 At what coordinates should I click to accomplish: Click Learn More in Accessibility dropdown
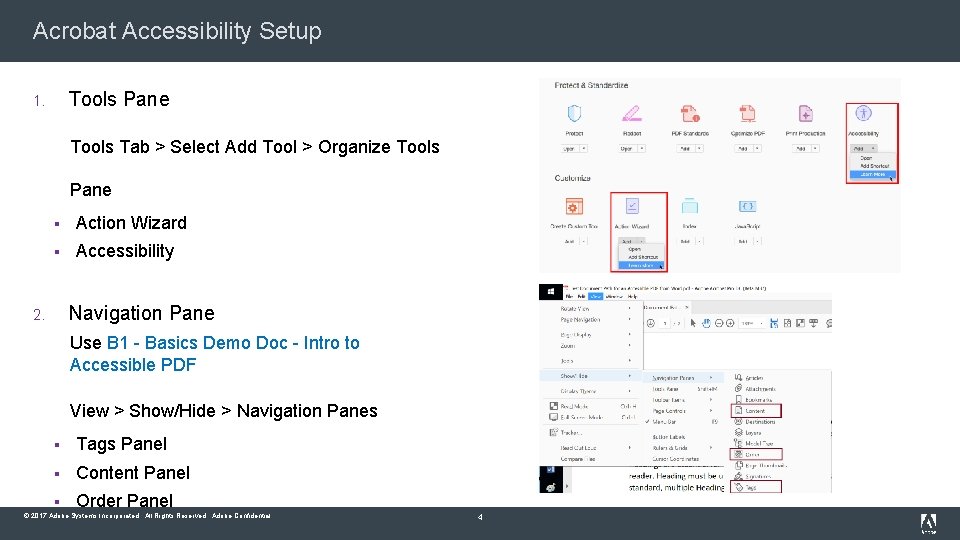click(x=872, y=174)
